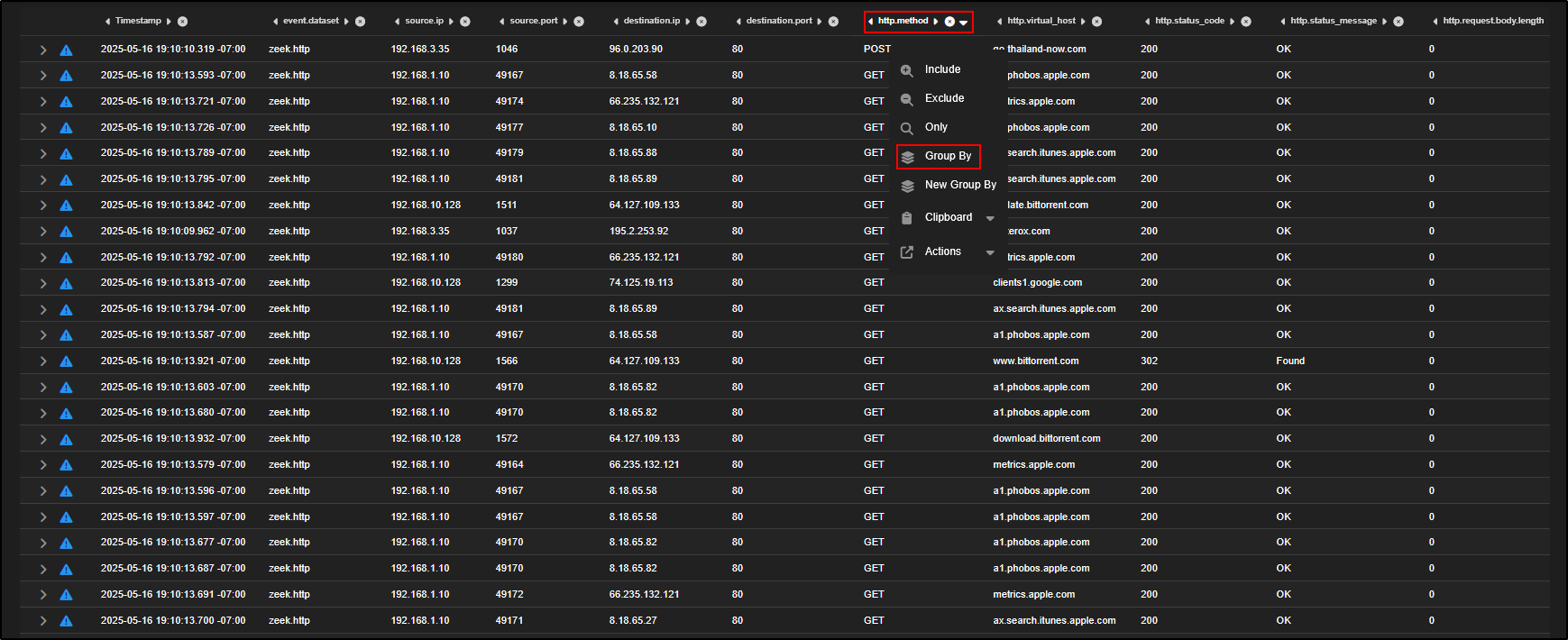Click the alert triangle icon on the 96.0.203.90 row

66,50
